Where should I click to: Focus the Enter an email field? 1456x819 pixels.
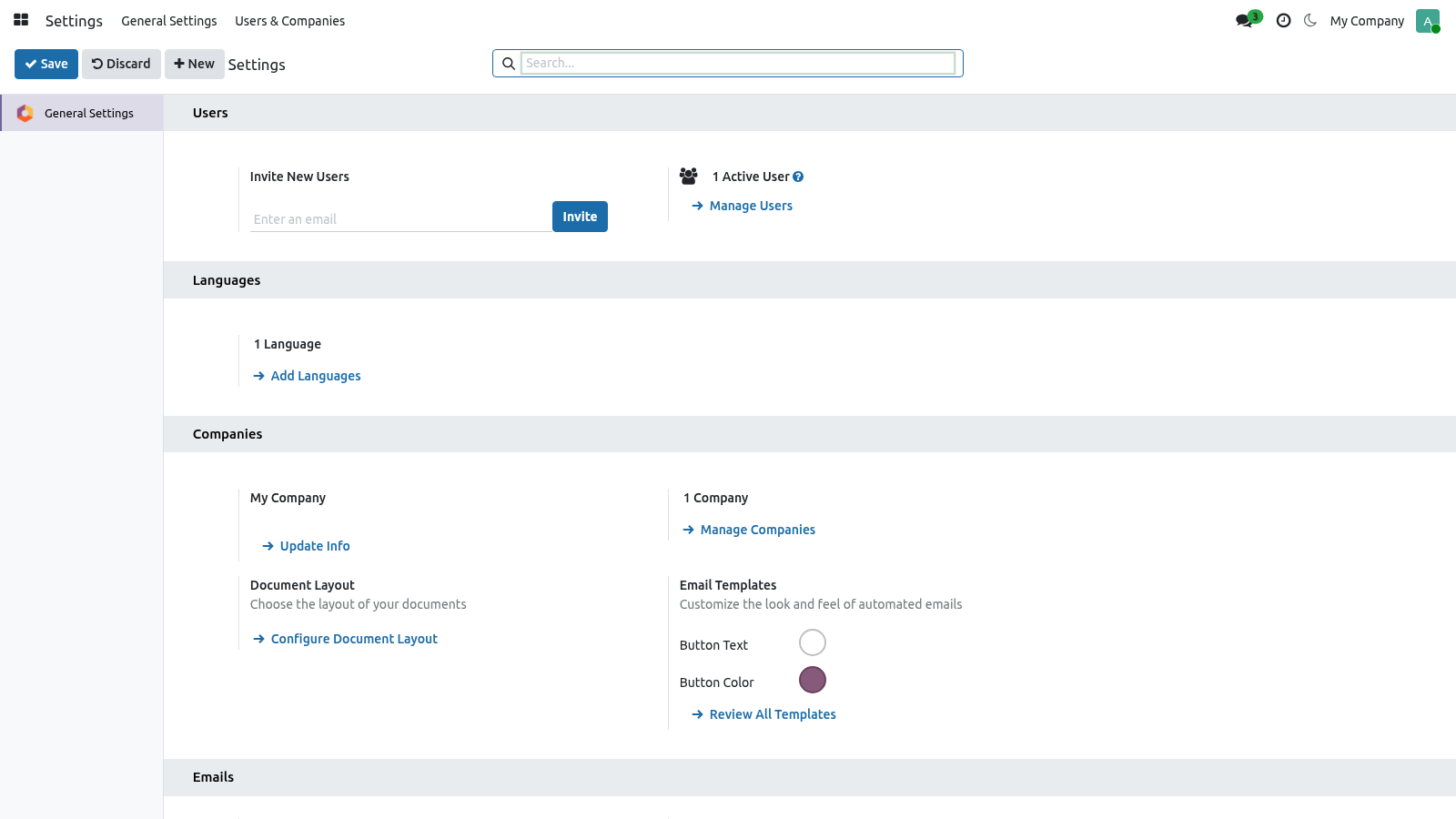400,219
